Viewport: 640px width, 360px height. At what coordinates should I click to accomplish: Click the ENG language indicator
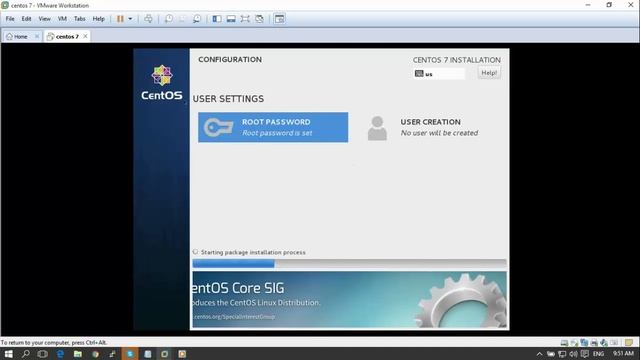point(598,354)
